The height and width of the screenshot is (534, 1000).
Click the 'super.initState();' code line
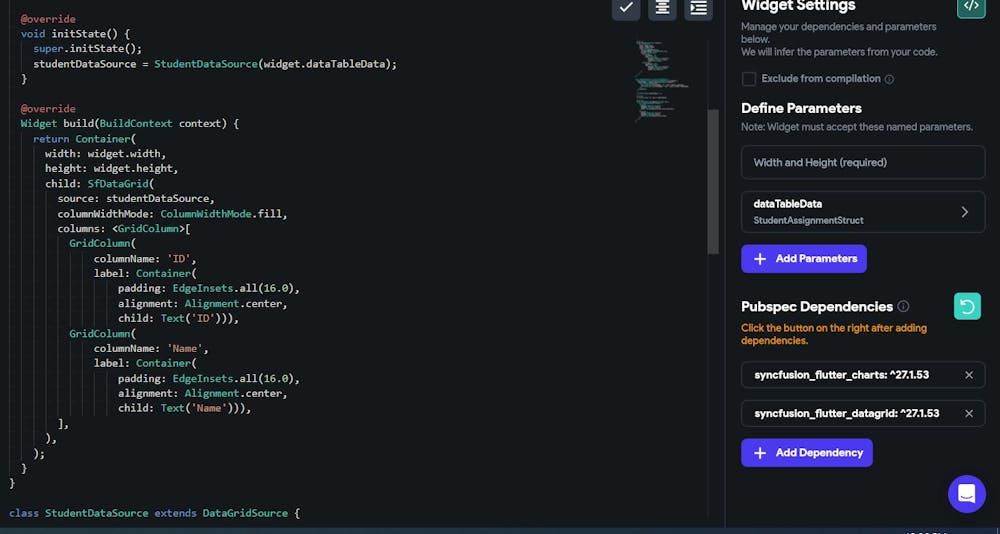pos(87,48)
